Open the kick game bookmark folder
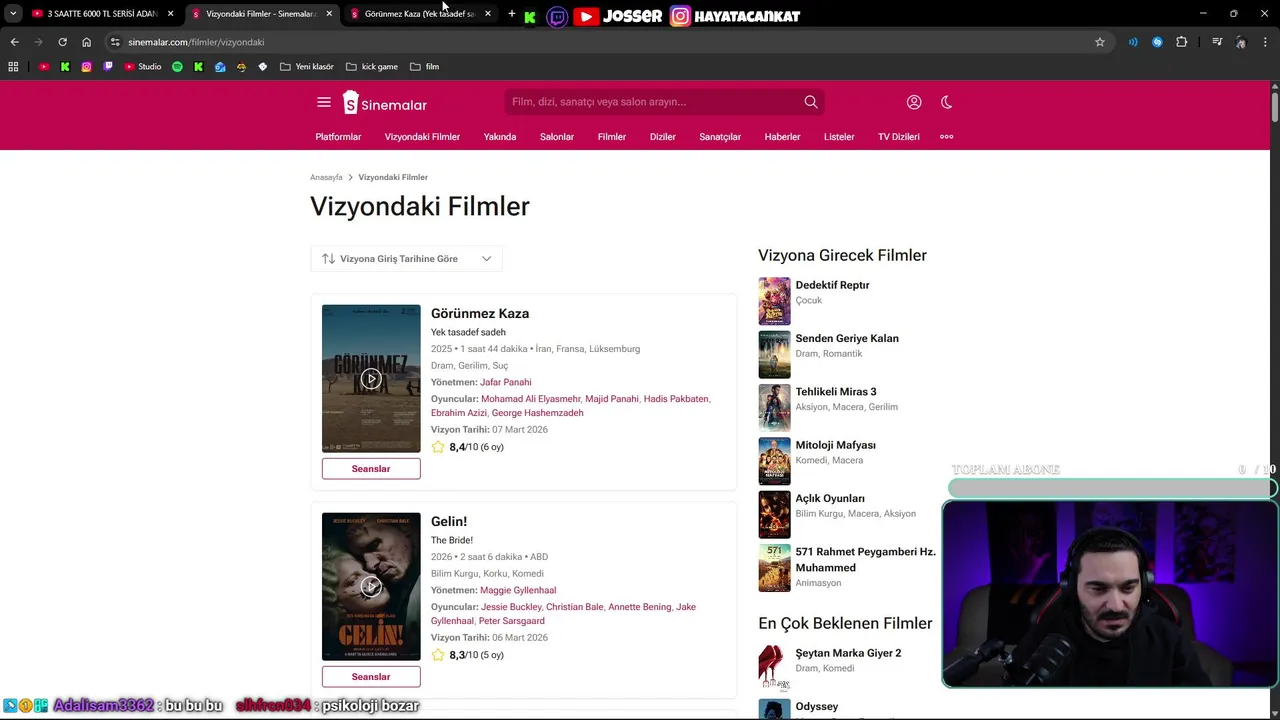The width and height of the screenshot is (1280, 720). coord(372,67)
